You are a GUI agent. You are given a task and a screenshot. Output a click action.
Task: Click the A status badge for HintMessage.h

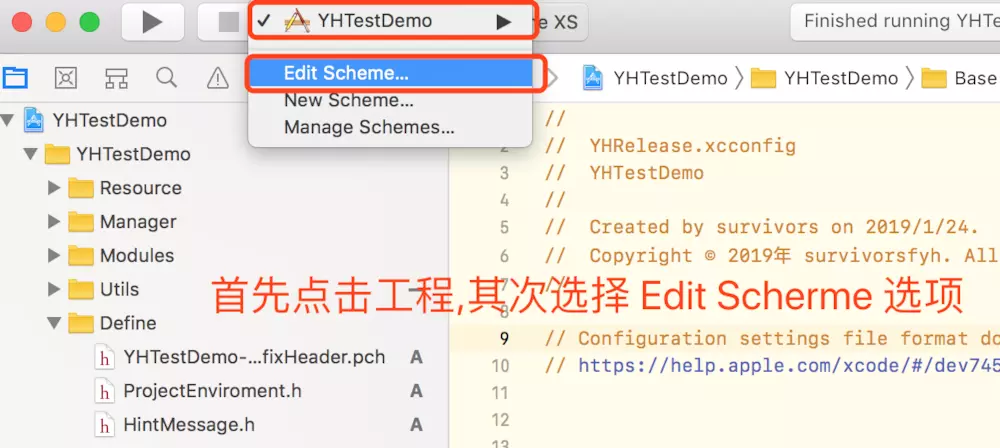[x=416, y=424]
